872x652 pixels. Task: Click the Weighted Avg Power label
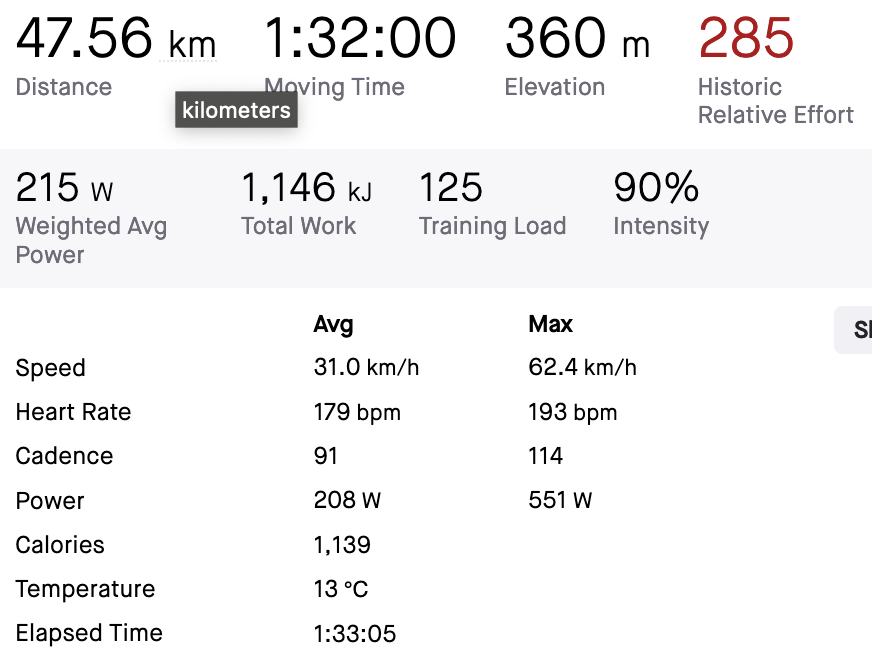click(x=90, y=240)
